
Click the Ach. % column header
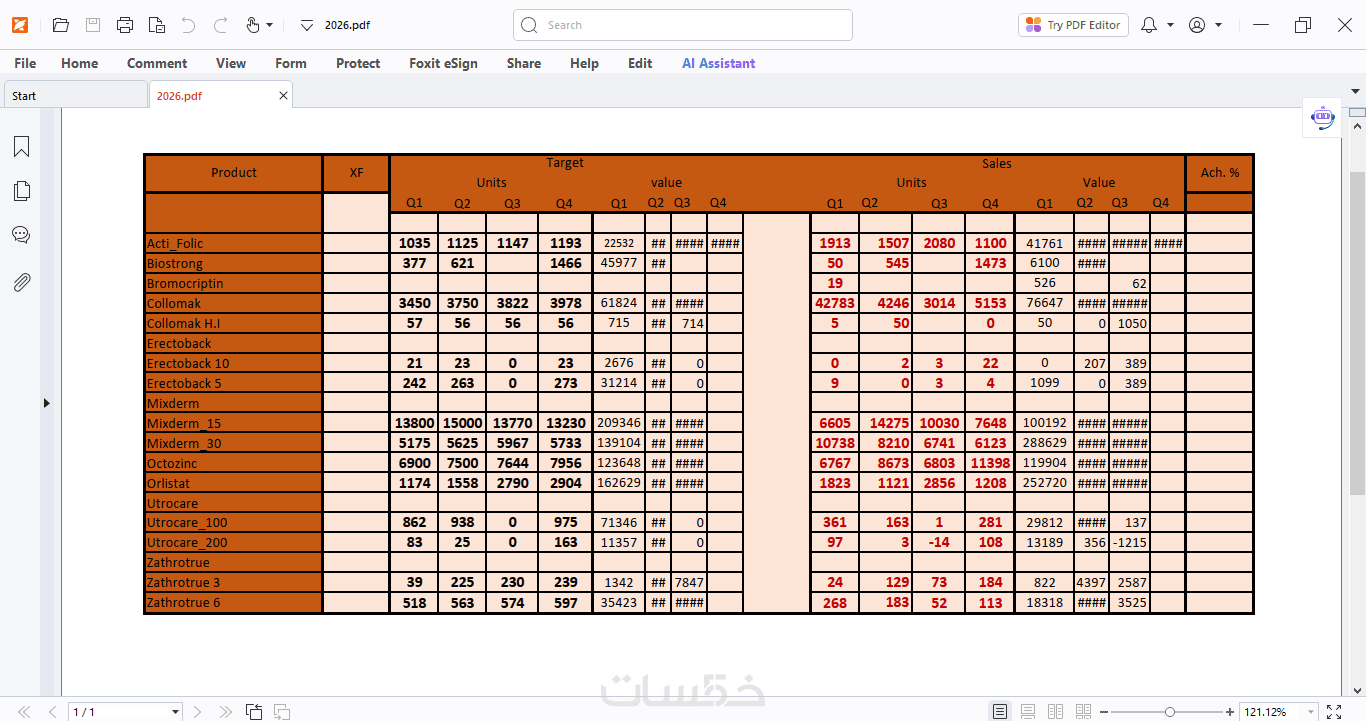(x=1219, y=173)
